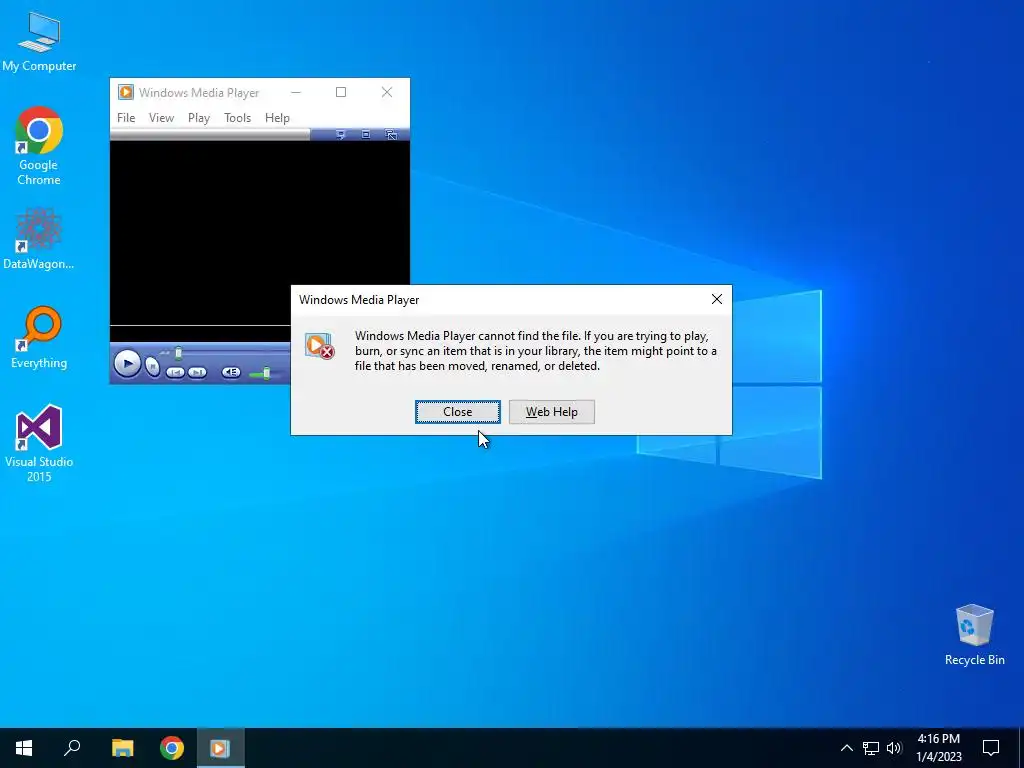Click the volume tray icon
This screenshot has width=1024, height=768.
[x=894, y=748]
